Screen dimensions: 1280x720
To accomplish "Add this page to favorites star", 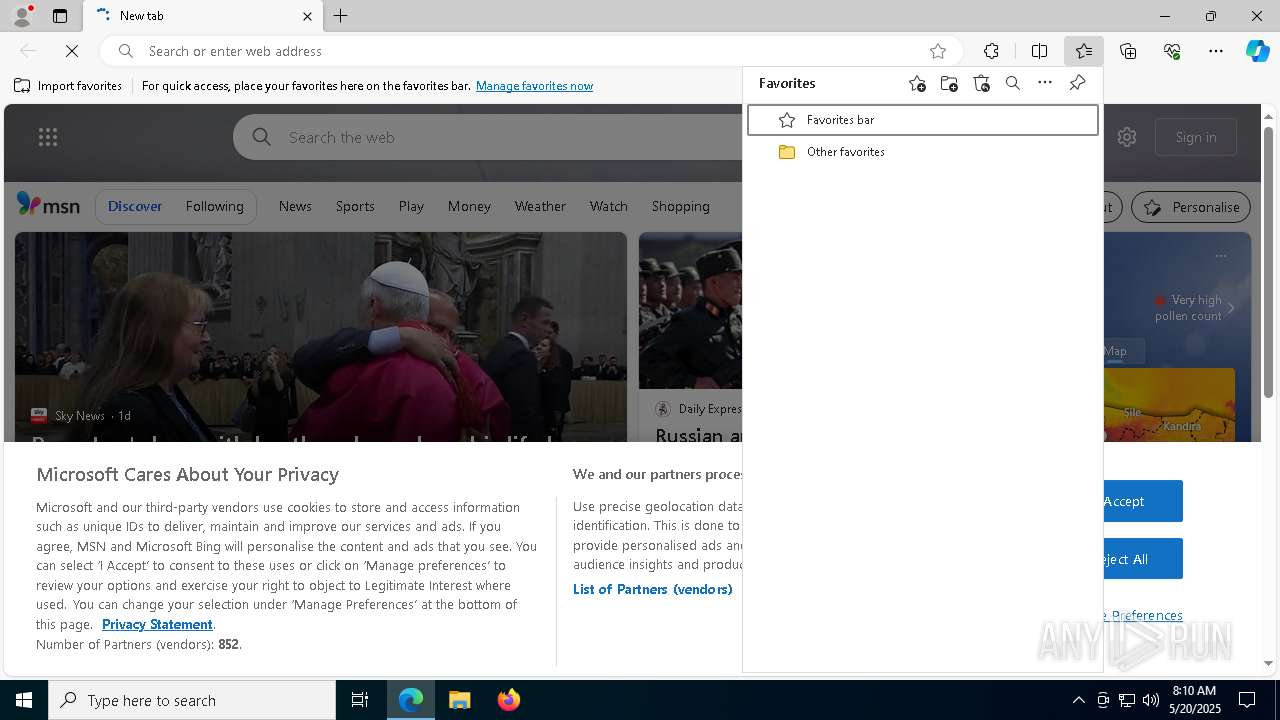I will 938,51.
